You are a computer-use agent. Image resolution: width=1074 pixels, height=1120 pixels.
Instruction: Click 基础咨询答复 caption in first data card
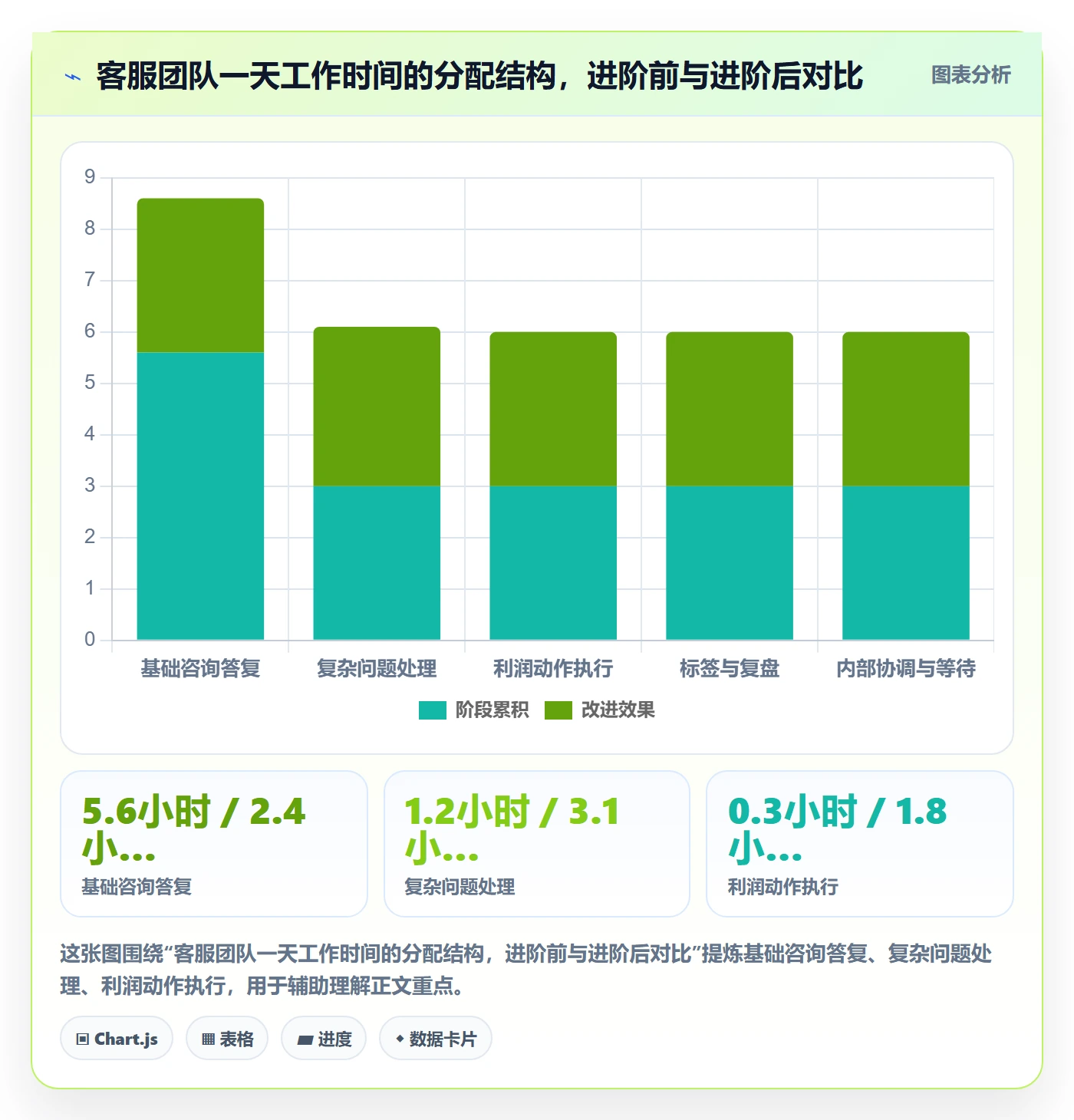click(x=137, y=887)
